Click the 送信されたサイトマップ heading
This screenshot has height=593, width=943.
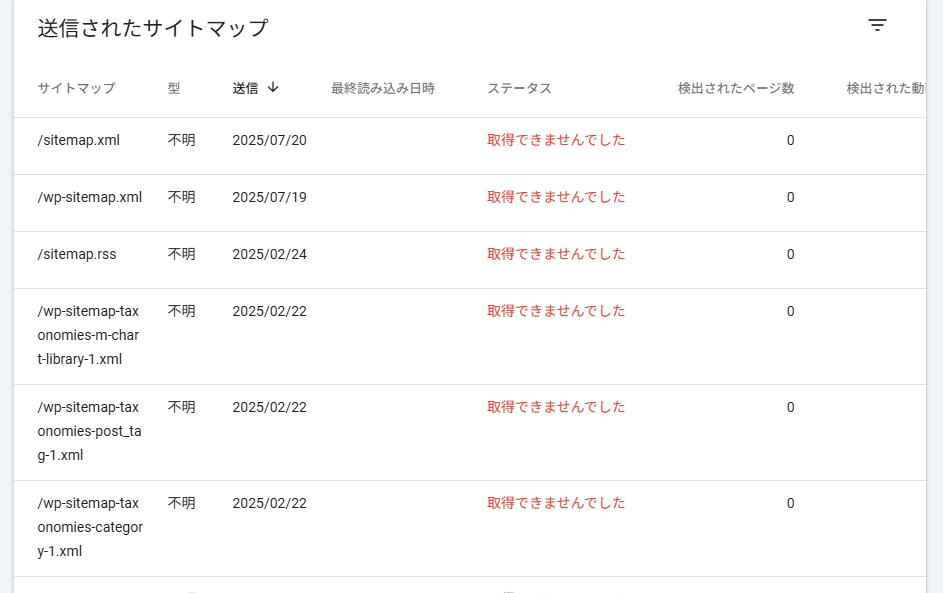coord(153,28)
